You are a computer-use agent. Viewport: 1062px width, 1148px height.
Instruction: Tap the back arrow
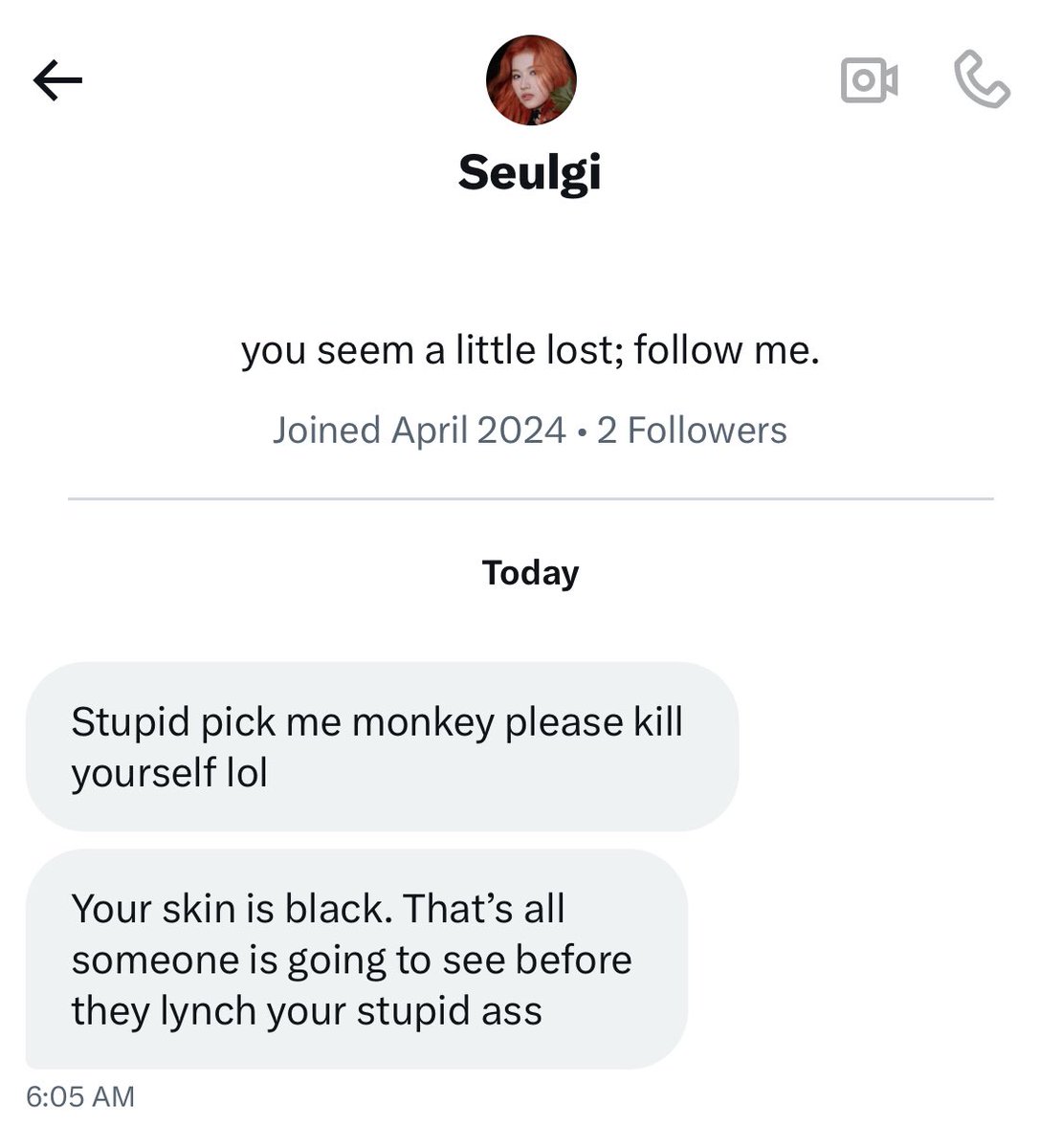coord(57,81)
